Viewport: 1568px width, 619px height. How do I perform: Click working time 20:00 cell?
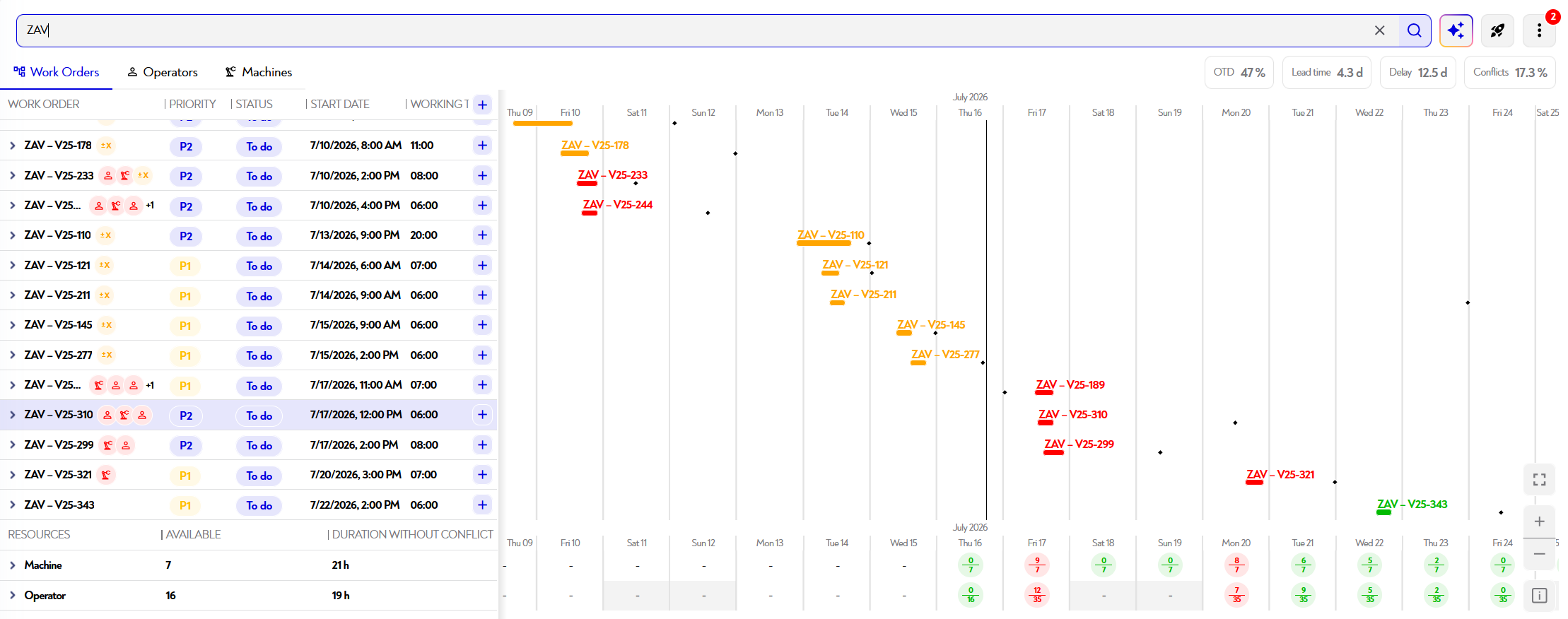pos(424,235)
